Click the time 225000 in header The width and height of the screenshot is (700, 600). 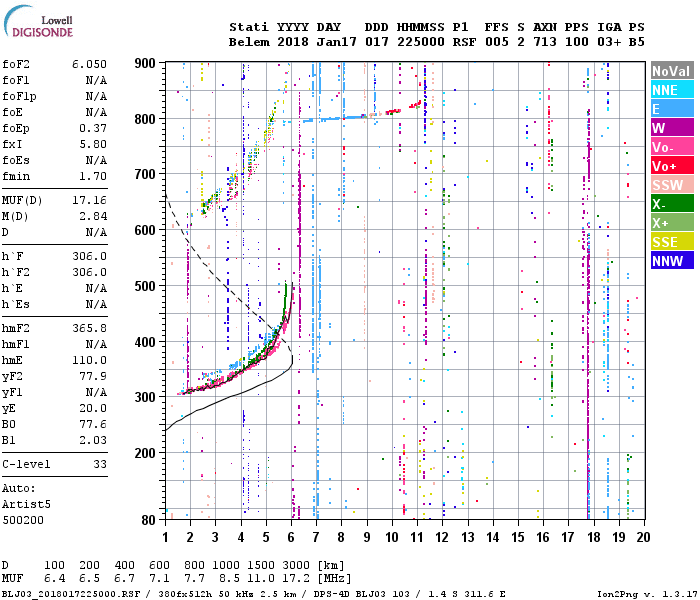[421, 42]
